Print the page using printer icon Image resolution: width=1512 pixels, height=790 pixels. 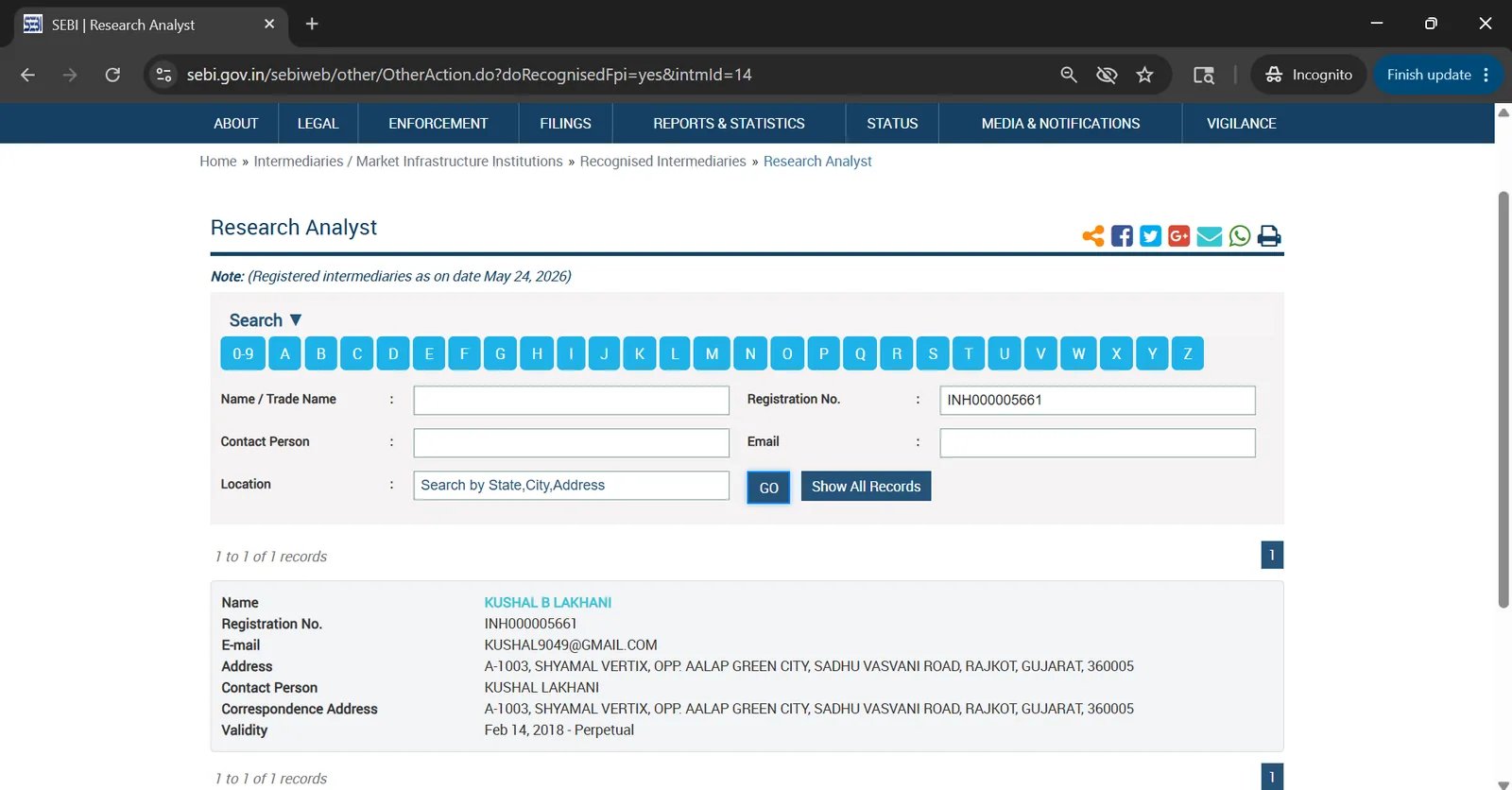1269,236
